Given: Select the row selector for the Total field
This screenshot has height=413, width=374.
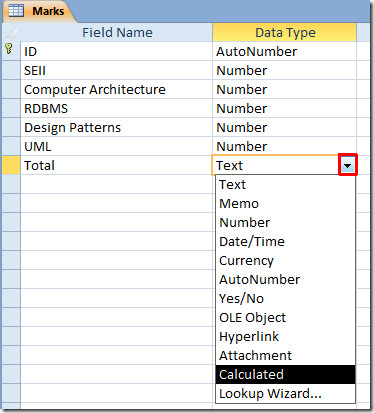Looking at the screenshot, I should [11, 165].
